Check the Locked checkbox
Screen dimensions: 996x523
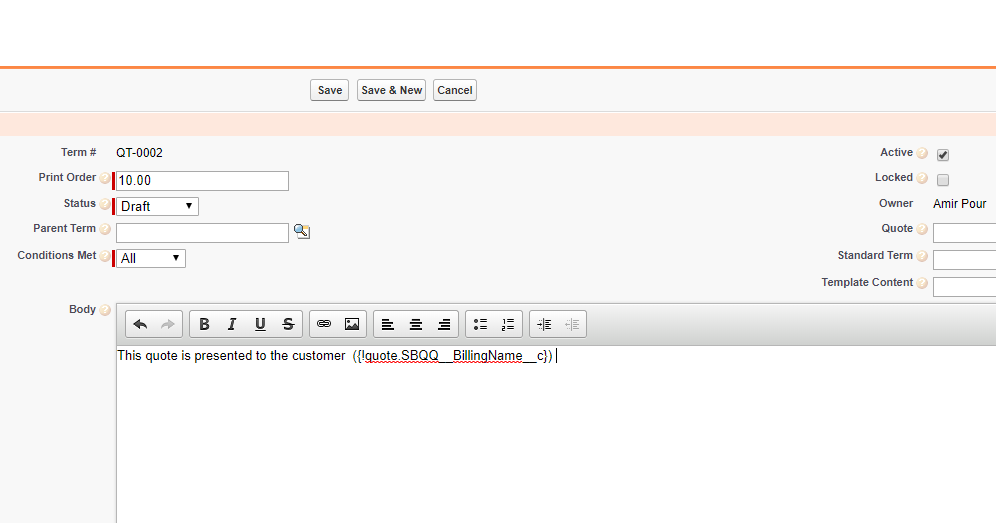[943, 180]
